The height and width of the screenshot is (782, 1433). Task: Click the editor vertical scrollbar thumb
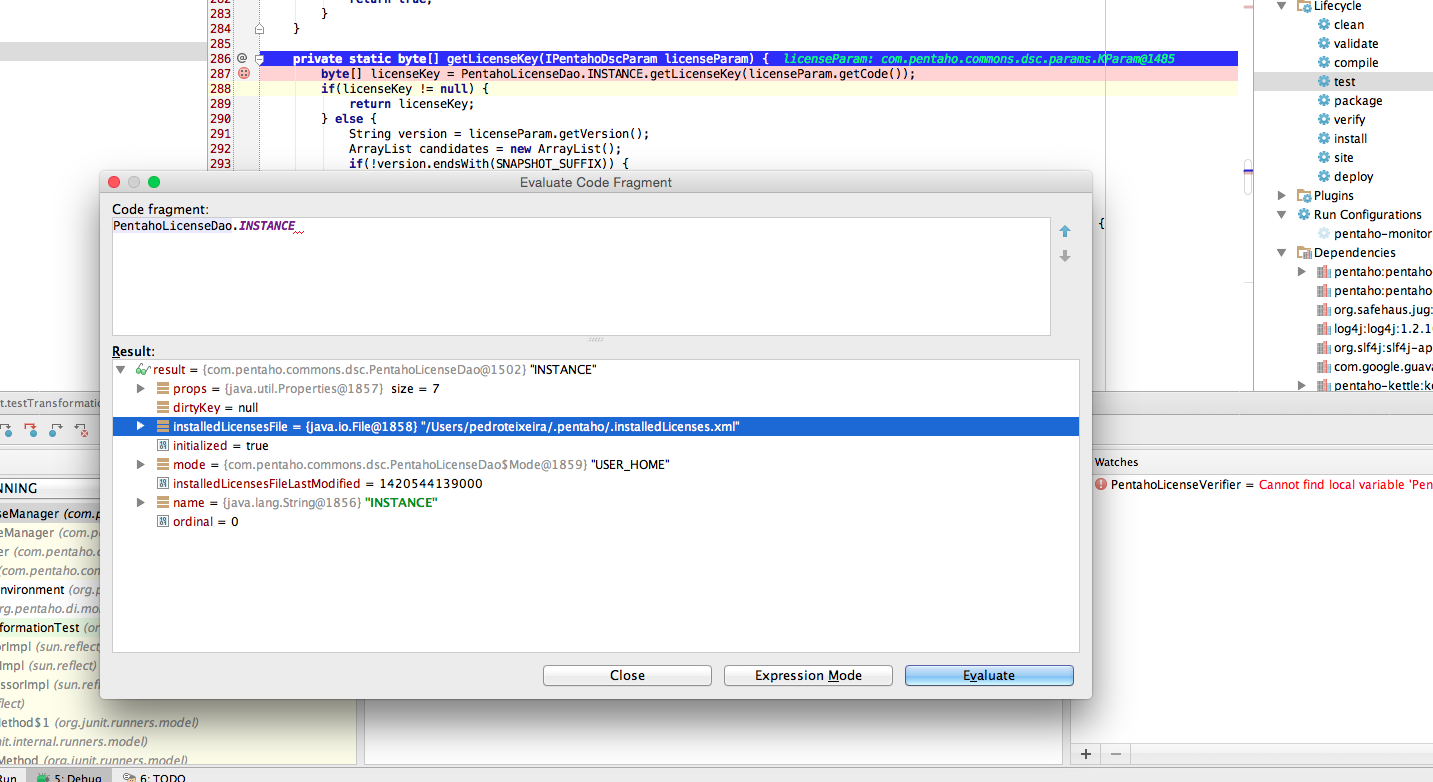point(1248,177)
